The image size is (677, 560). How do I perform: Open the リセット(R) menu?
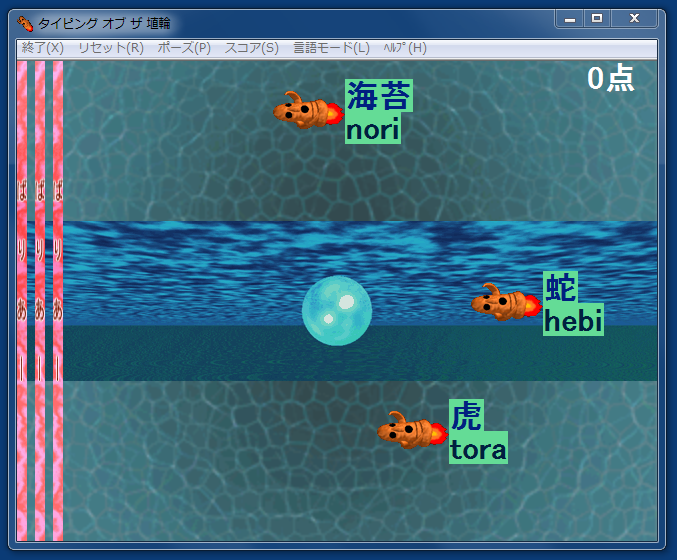tap(111, 47)
